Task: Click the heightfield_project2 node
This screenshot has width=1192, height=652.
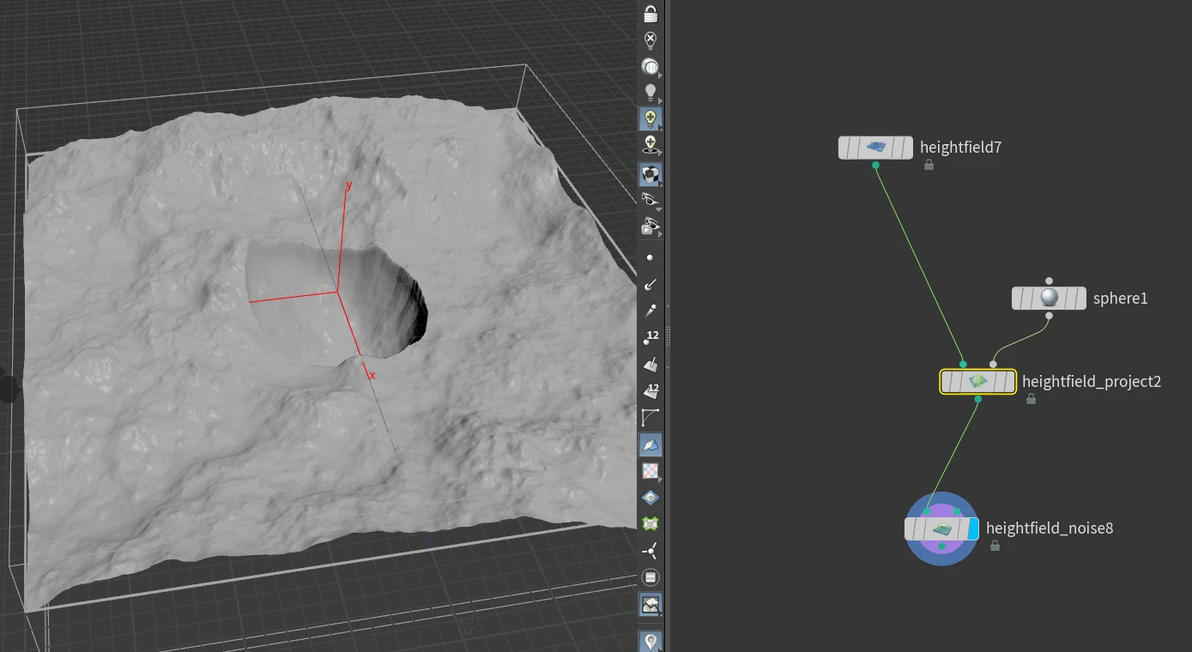Action: pyautogui.click(x=977, y=382)
